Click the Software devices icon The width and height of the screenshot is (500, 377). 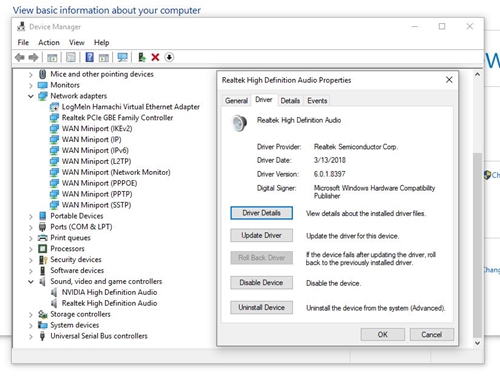click(42, 271)
